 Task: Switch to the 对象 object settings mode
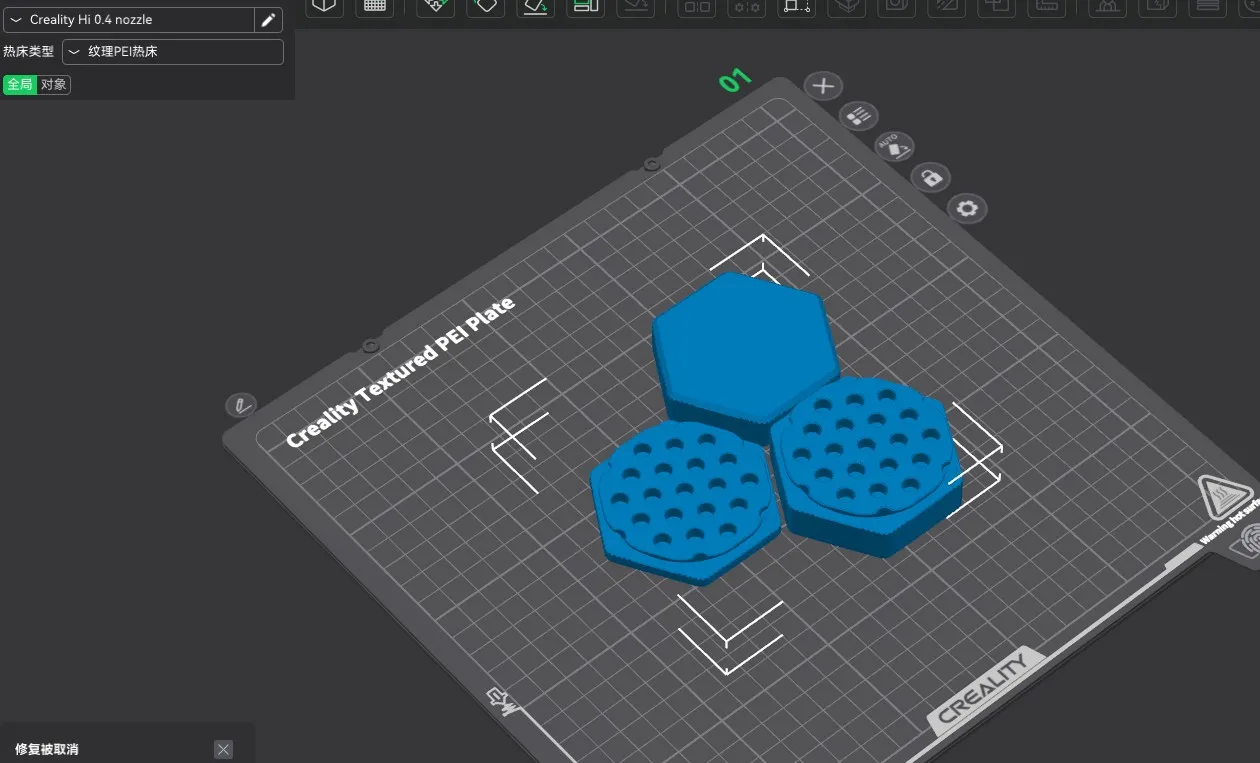coord(54,85)
